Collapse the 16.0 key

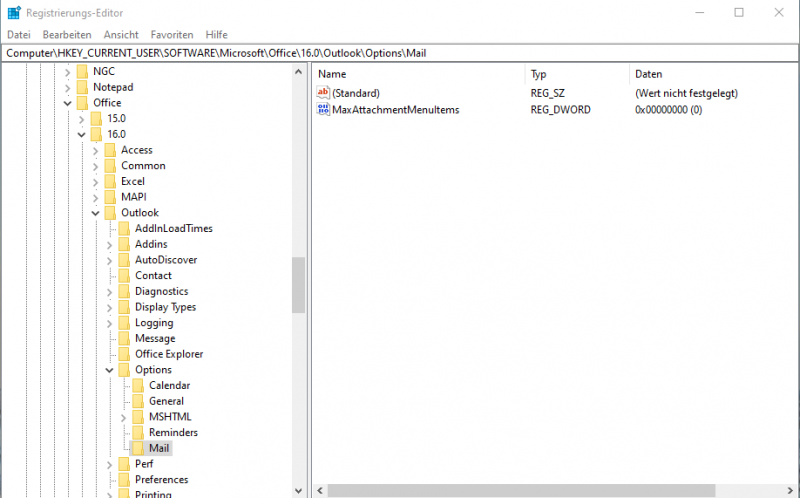coord(82,135)
